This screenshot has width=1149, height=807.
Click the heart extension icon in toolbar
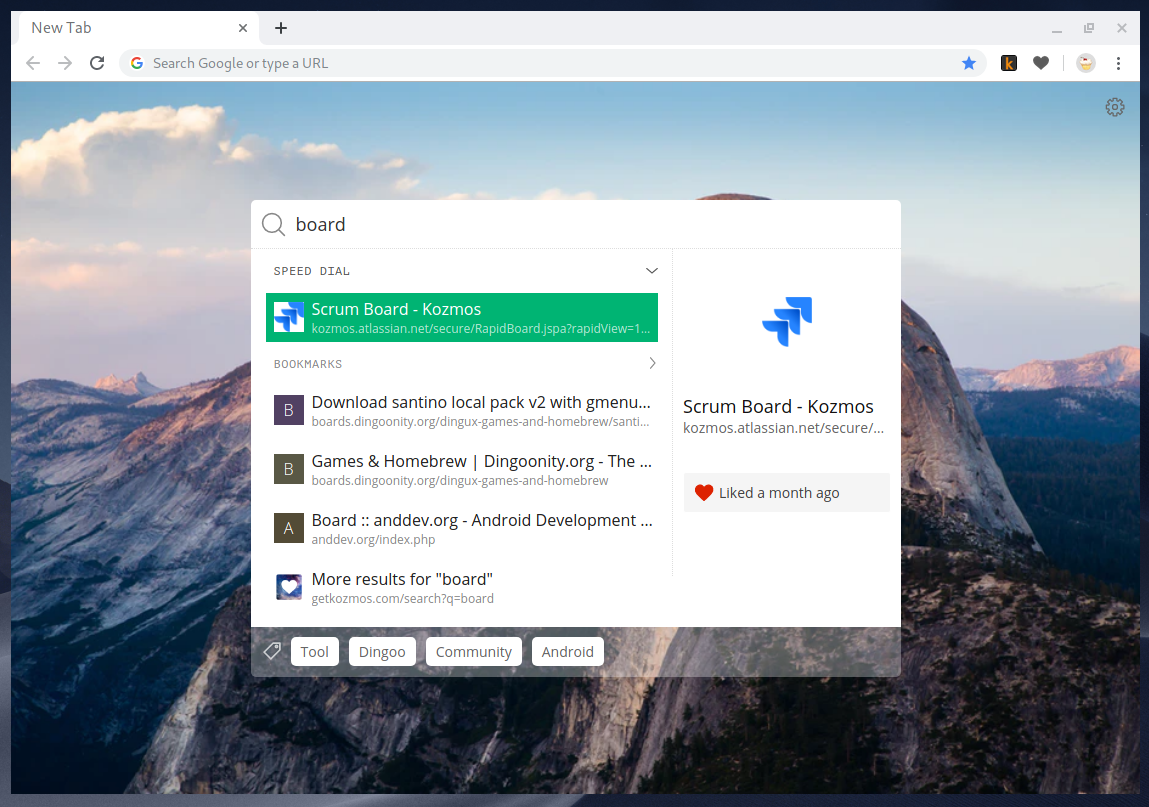(x=1041, y=63)
